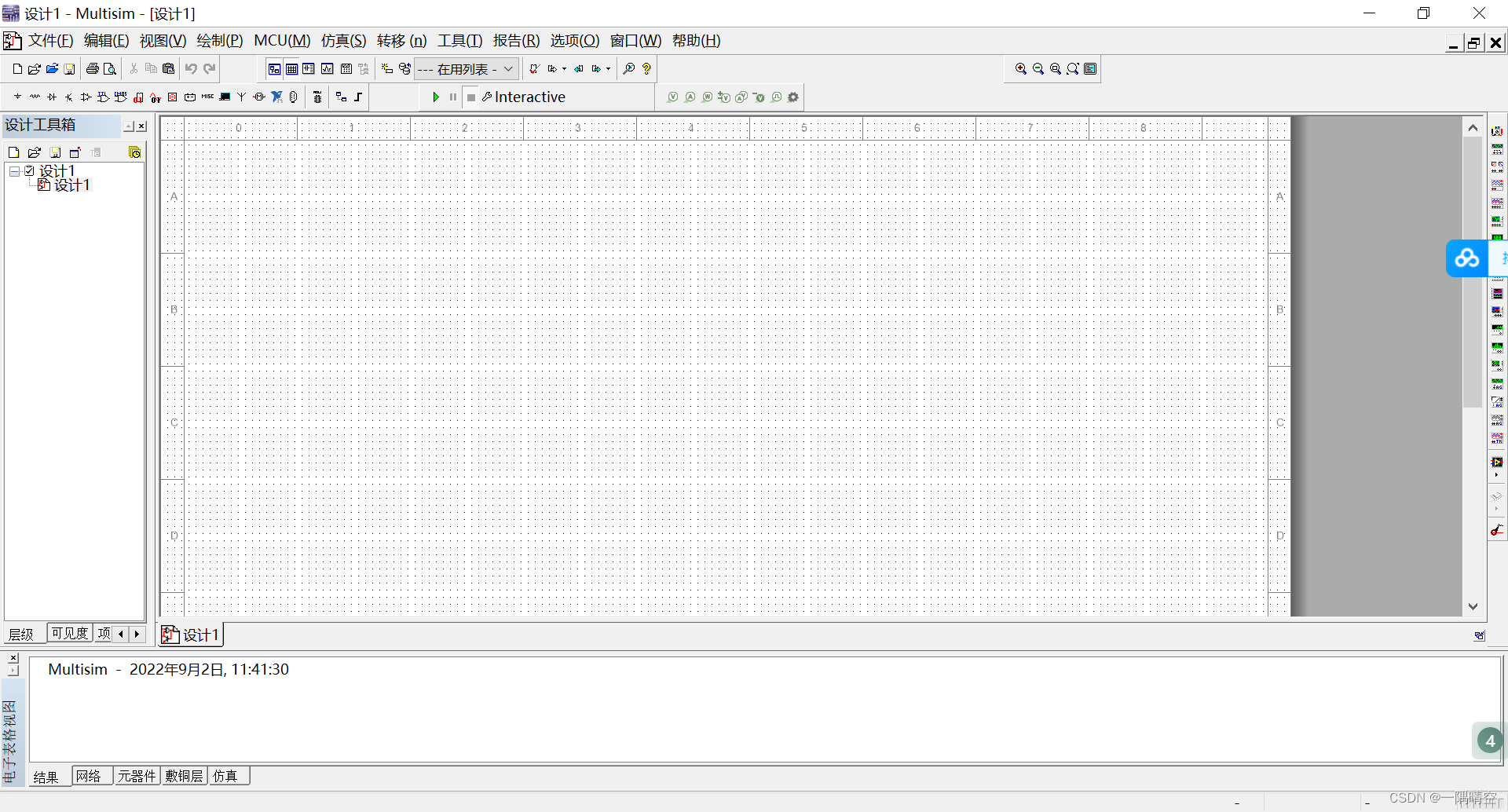Add the current clamp probe
This screenshot has height=812, width=1508.
point(1497,530)
